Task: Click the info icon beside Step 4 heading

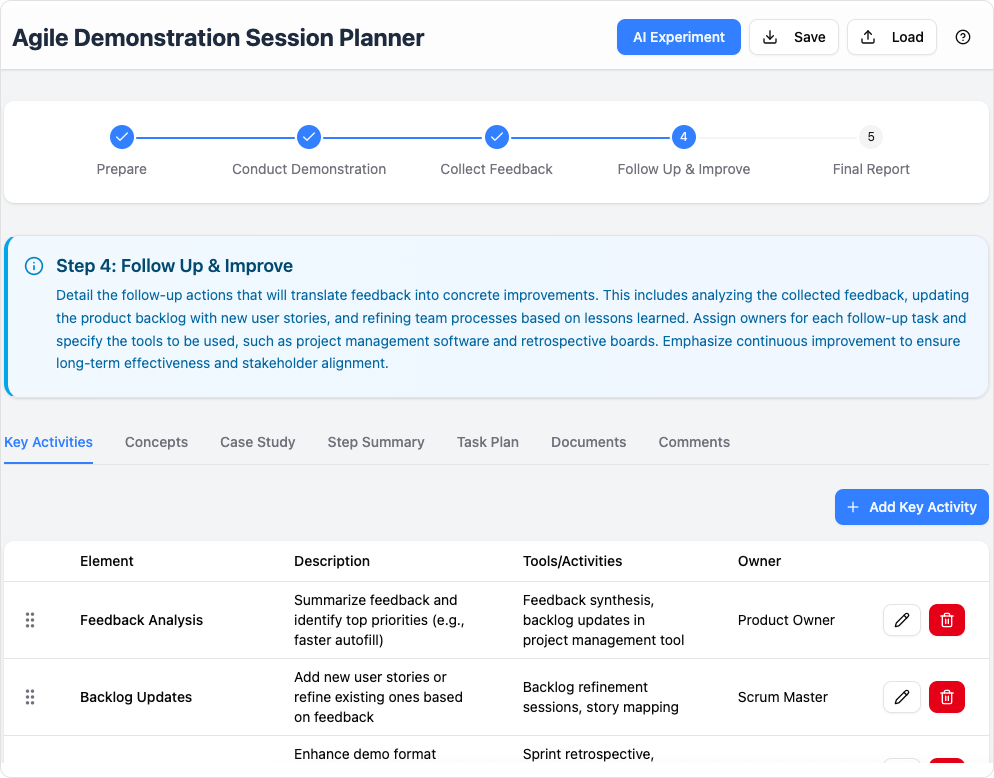Action: 34,266
